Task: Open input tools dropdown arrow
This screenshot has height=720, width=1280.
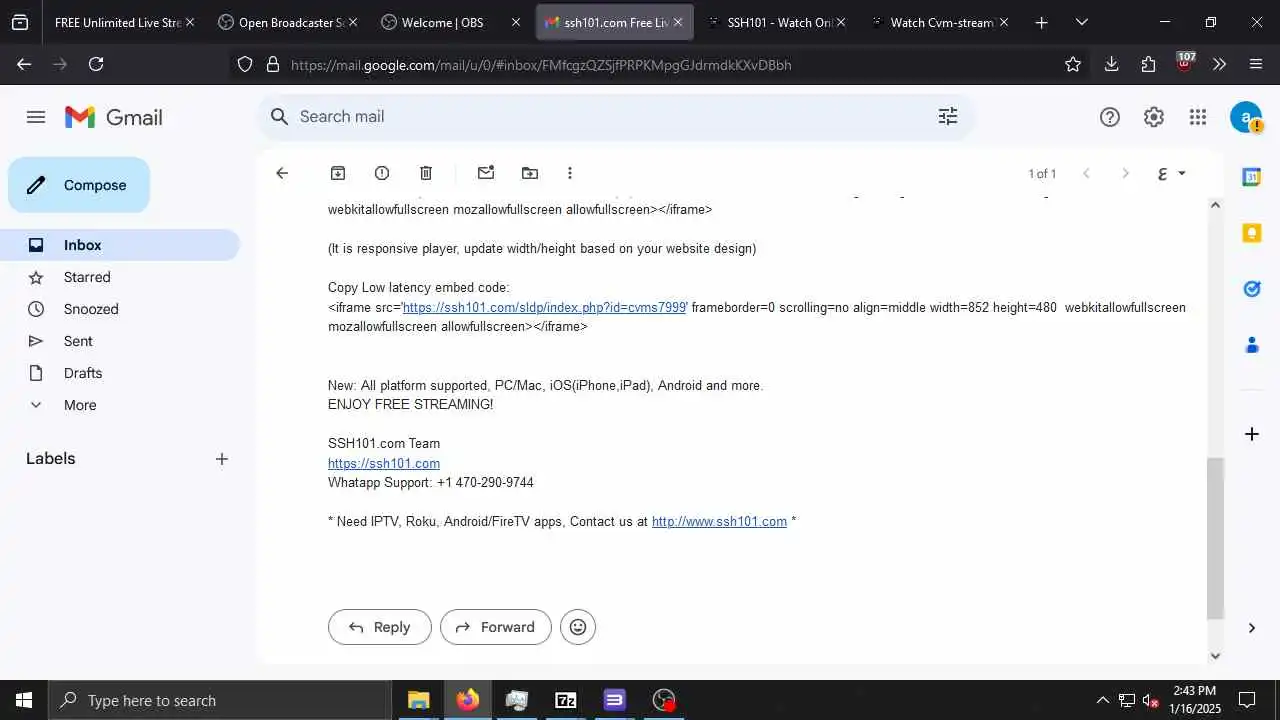Action: click(1182, 173)
